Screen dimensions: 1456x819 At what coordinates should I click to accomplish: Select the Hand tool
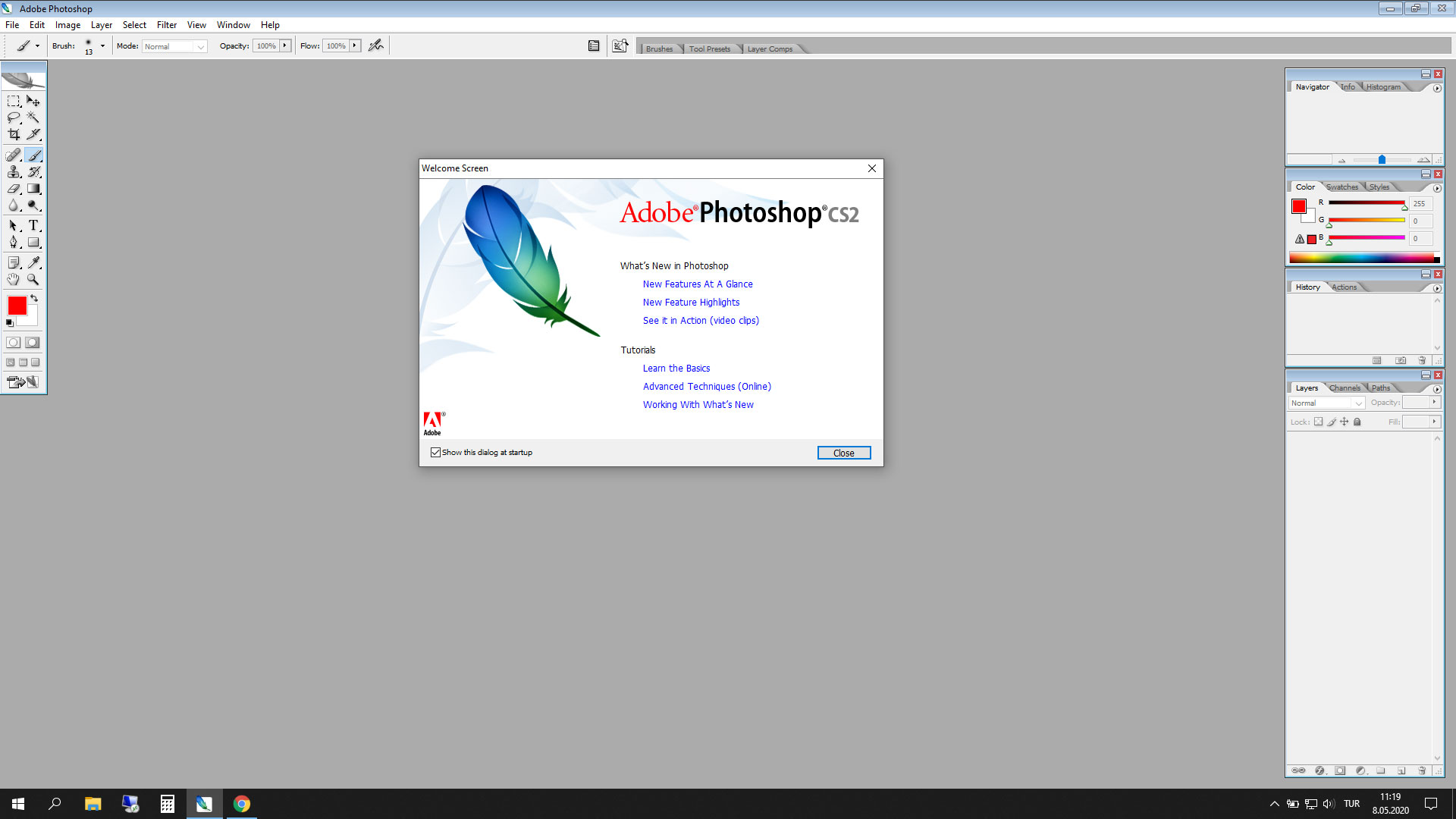(14, 279)
